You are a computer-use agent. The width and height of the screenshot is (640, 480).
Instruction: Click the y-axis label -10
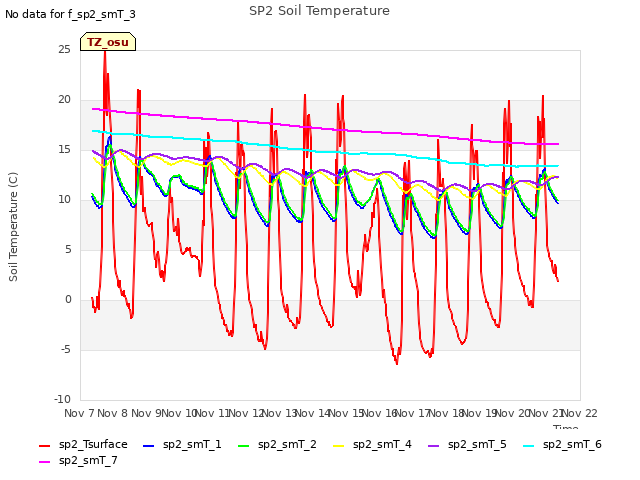tap(62, 399)
